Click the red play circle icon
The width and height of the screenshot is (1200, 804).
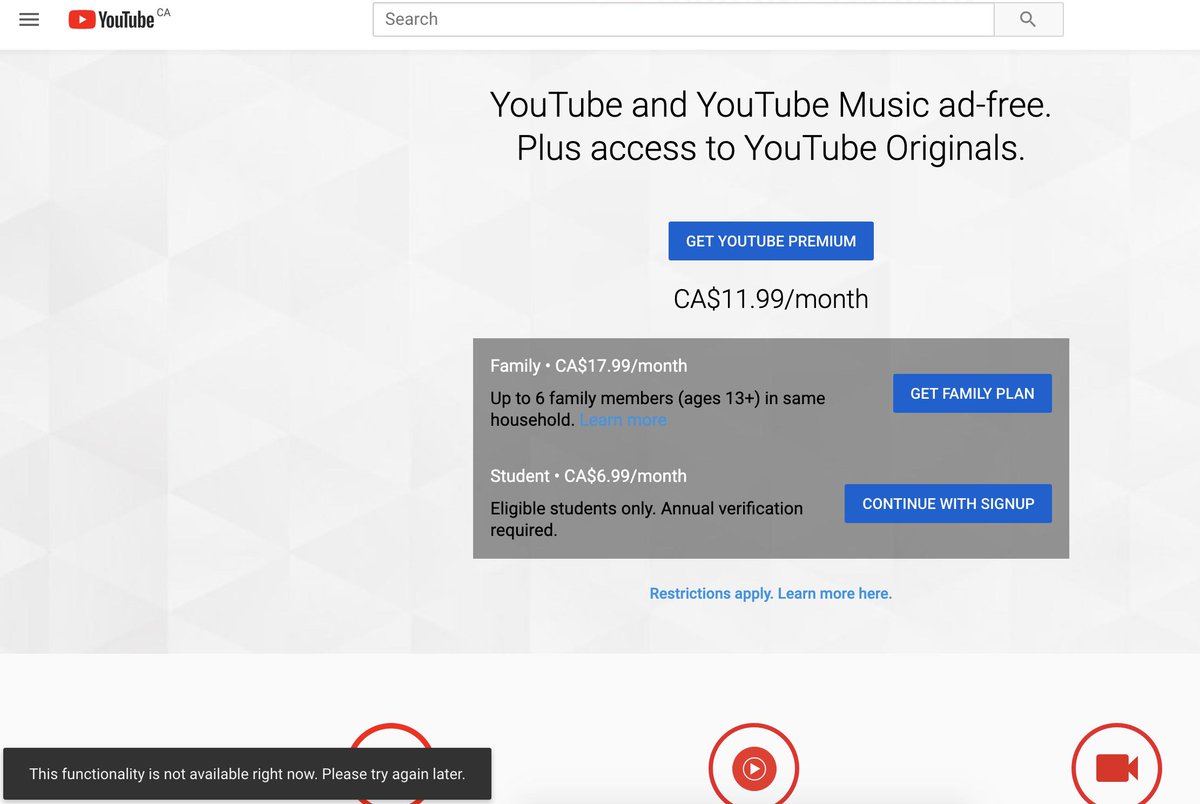coord(754,768)
